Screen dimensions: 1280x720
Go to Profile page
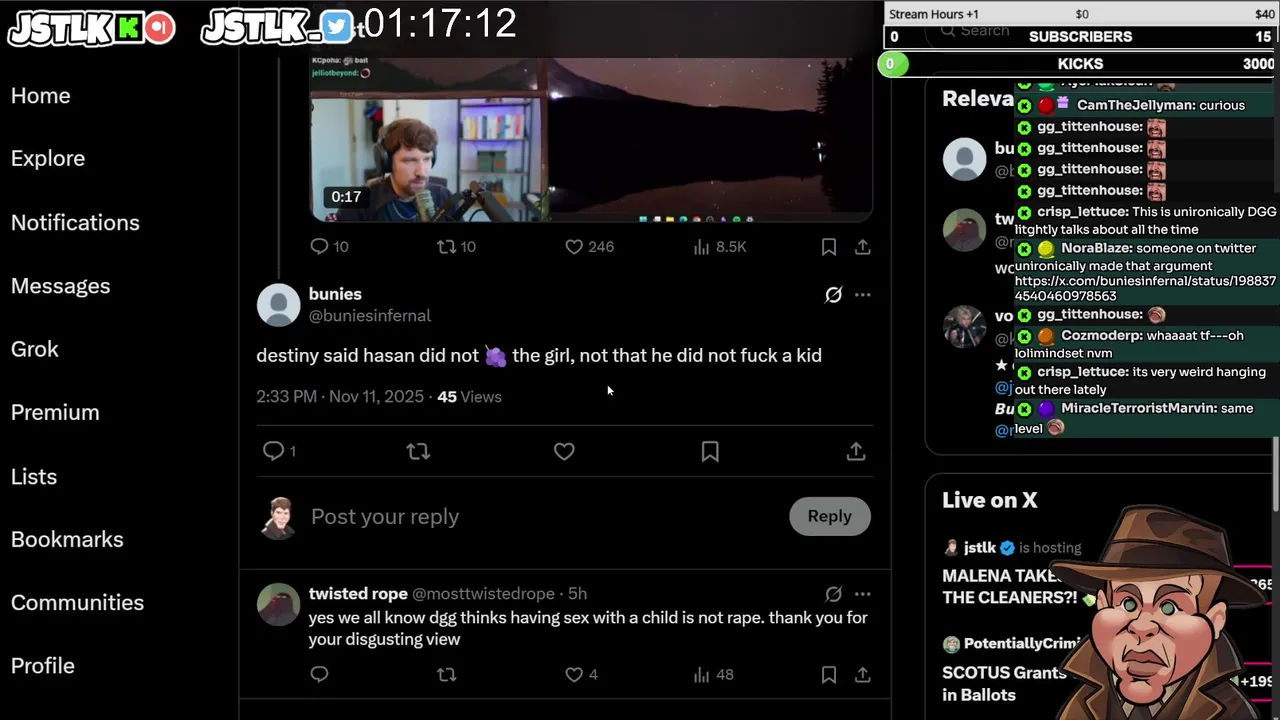(43, 666)
